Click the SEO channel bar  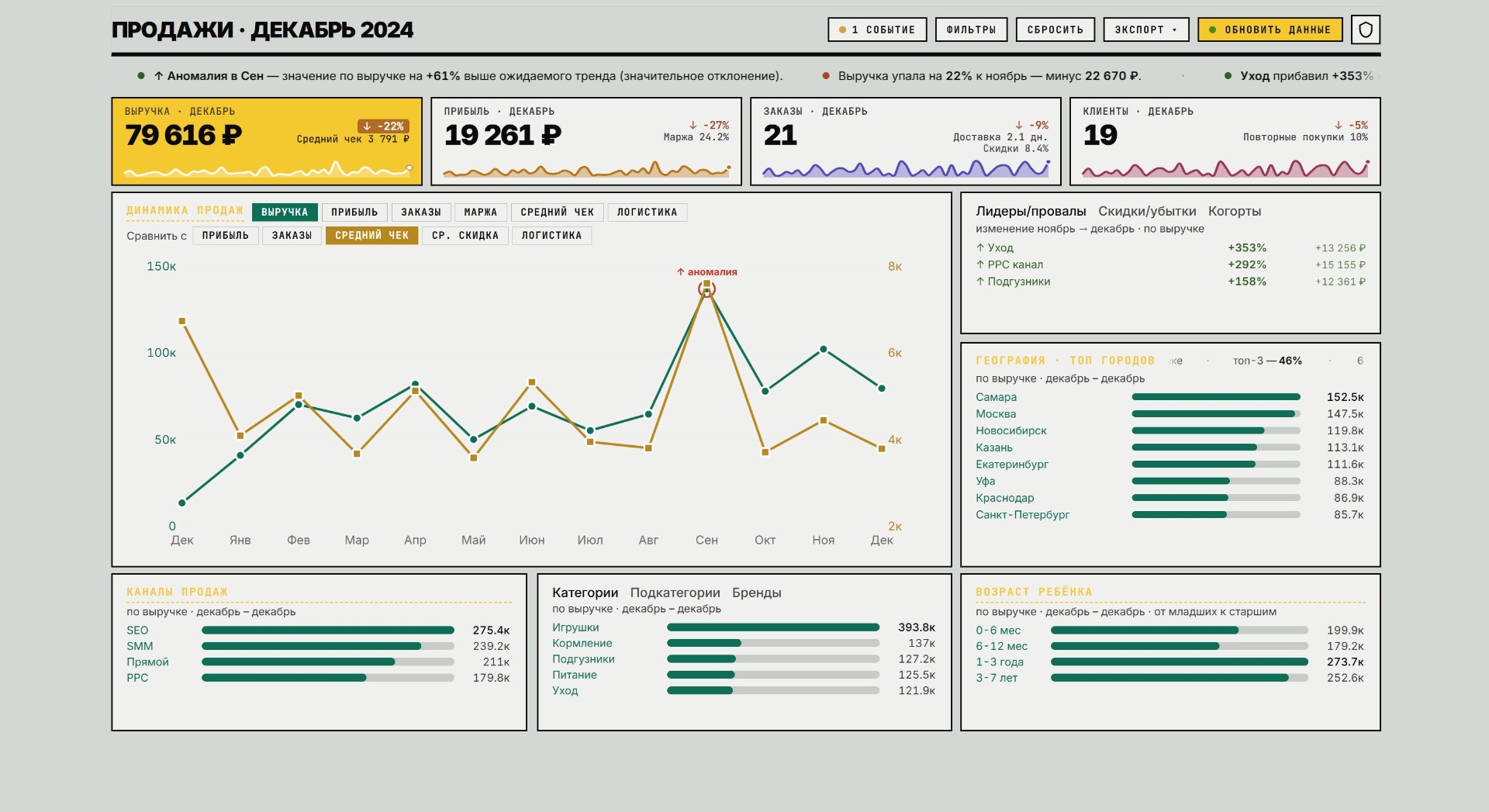[328, 631]
